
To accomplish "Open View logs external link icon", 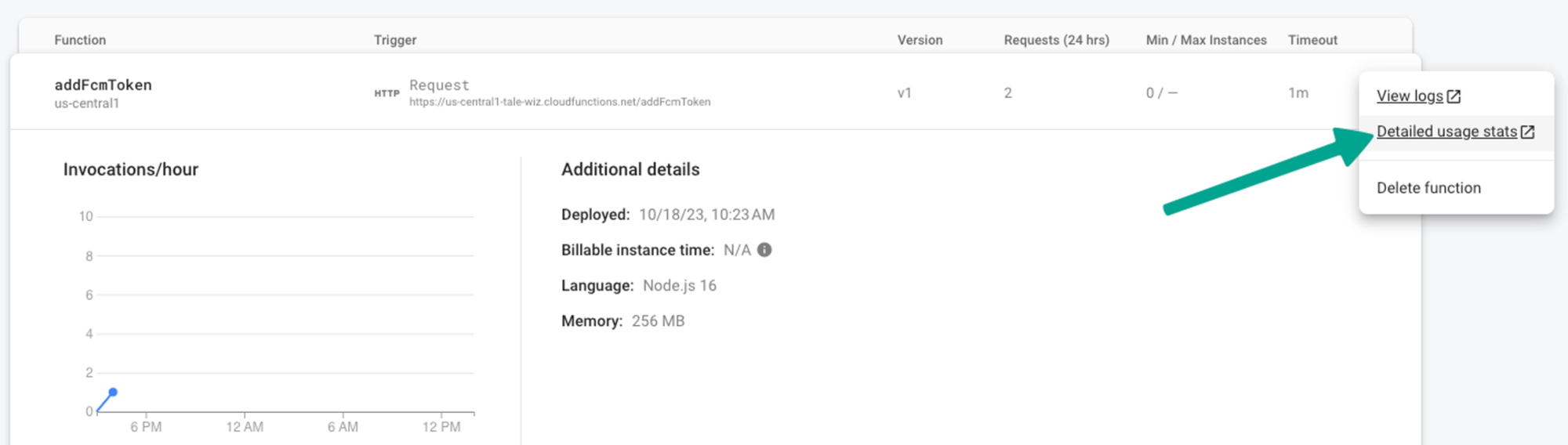I will 1454,96.
